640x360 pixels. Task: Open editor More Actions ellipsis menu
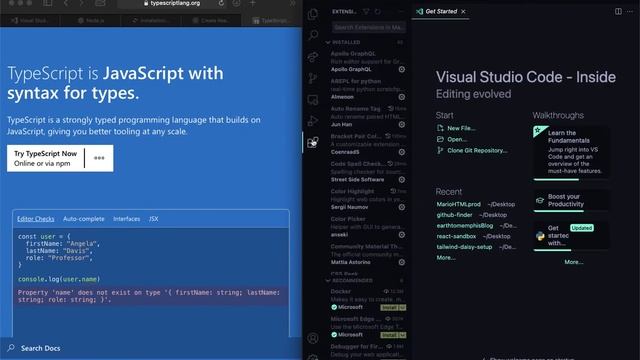tap(630, 11)
